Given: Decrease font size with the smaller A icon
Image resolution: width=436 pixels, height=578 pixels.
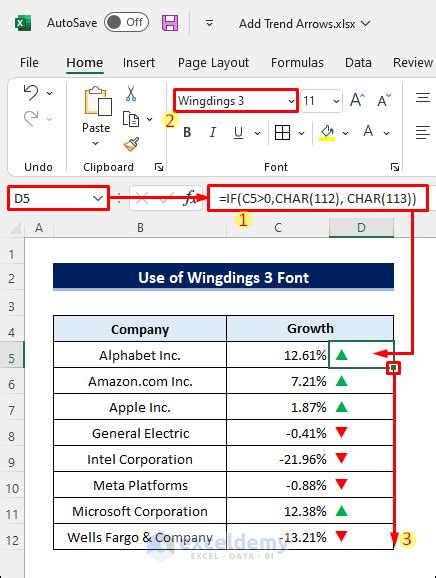Looking at the screenshot, I should coord(383,100).
